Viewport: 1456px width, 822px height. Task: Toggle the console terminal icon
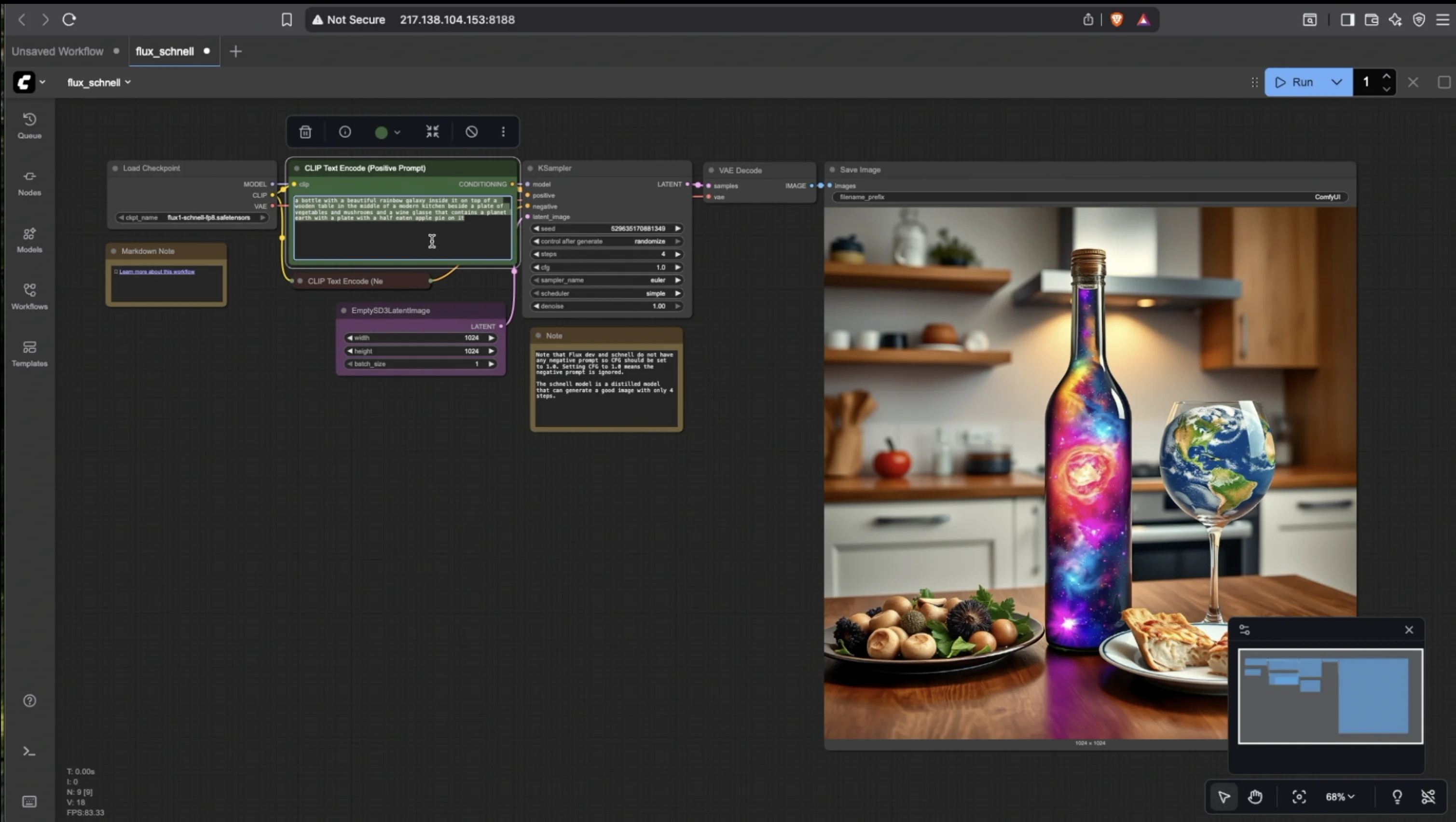click(x=29, y=752)
